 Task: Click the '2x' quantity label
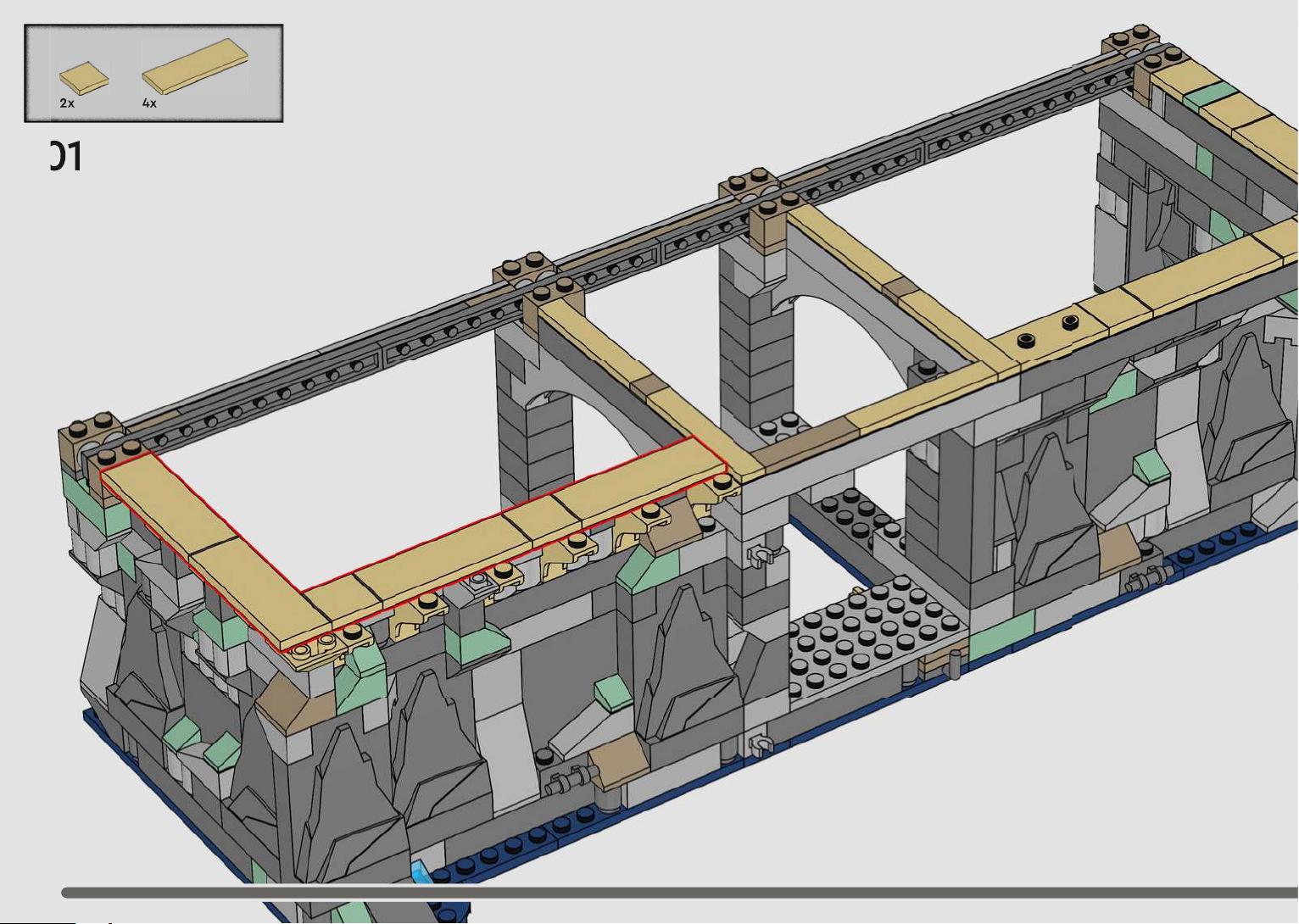pyautogui.click(x=67, y=103)
